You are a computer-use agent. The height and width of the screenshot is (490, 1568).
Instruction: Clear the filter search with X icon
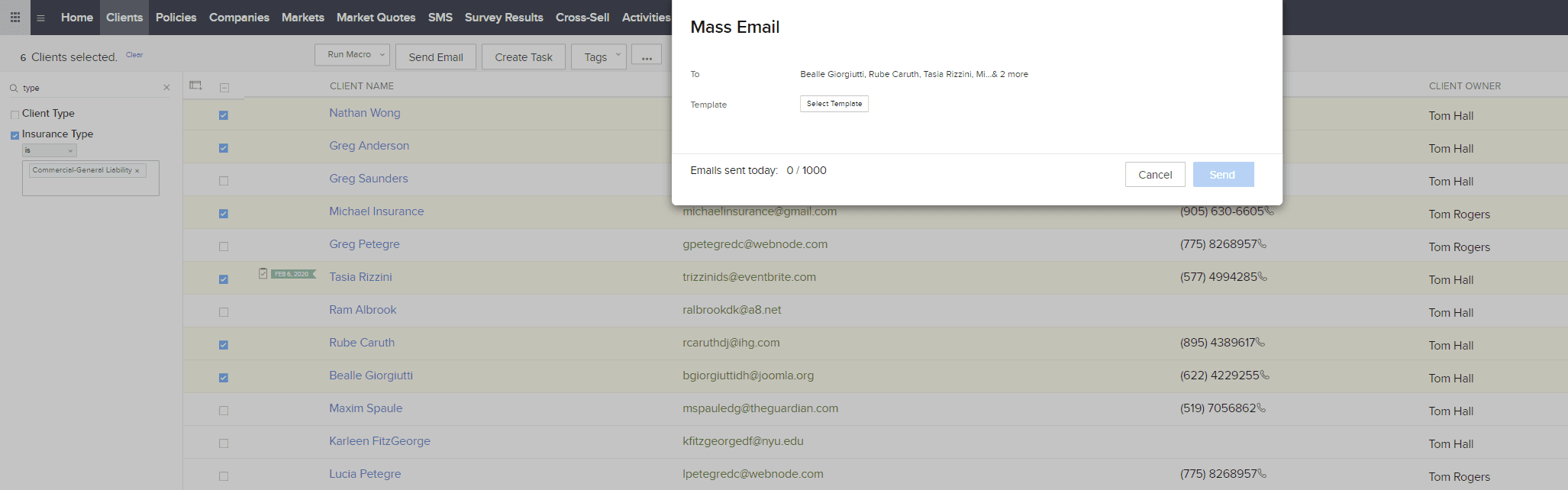(x=166, y=88)
